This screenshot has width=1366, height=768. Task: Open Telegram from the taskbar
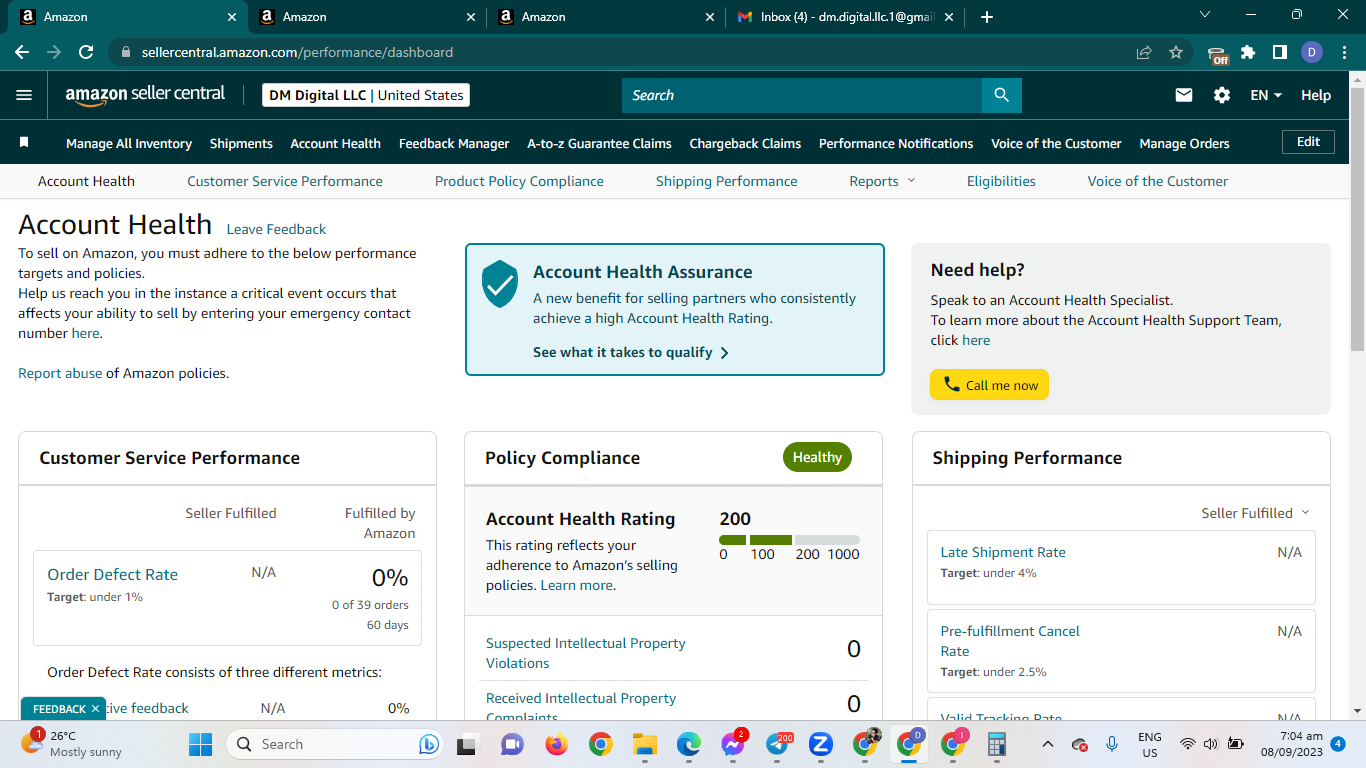tap(778, 744)
